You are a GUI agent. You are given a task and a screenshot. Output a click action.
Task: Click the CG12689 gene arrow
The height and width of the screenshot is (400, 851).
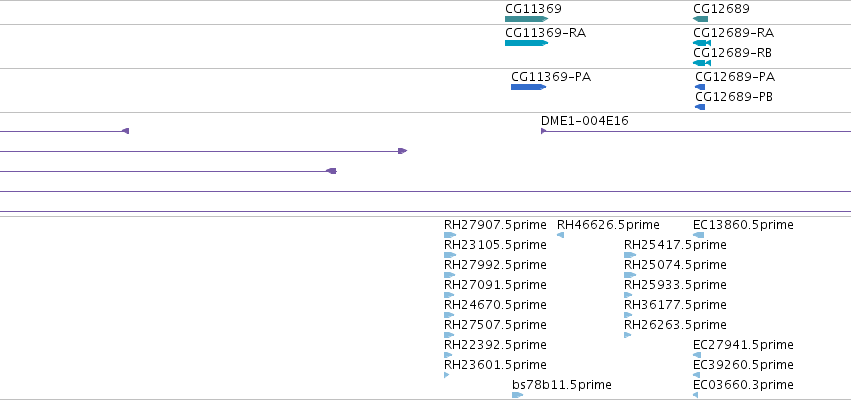click(x=701, y=19)
